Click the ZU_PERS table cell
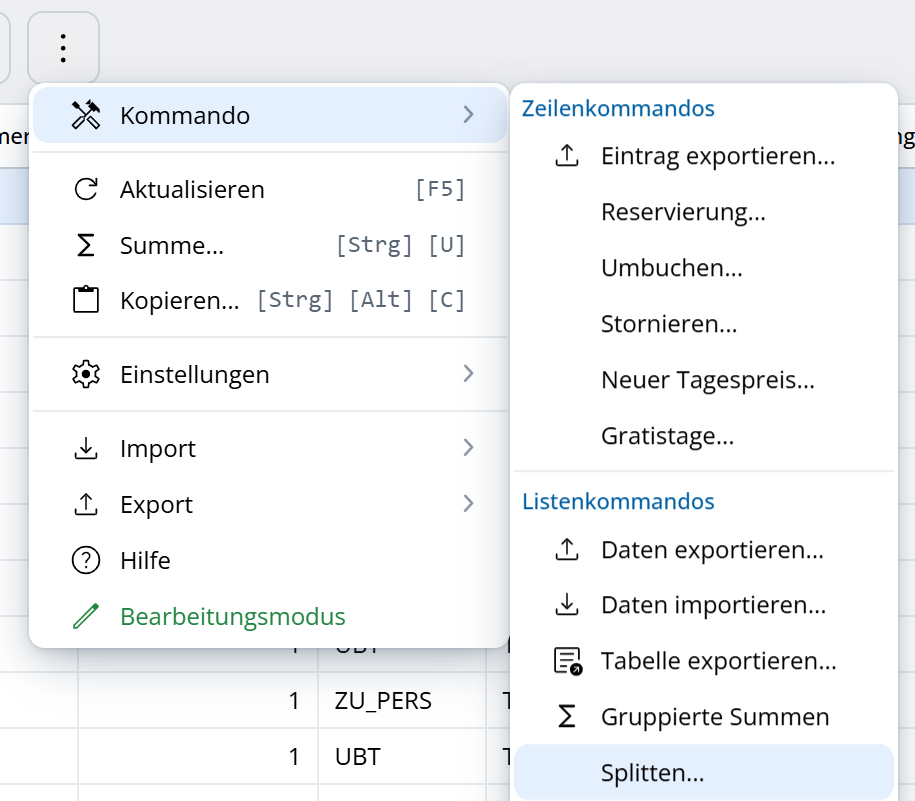 click(383, 701)
